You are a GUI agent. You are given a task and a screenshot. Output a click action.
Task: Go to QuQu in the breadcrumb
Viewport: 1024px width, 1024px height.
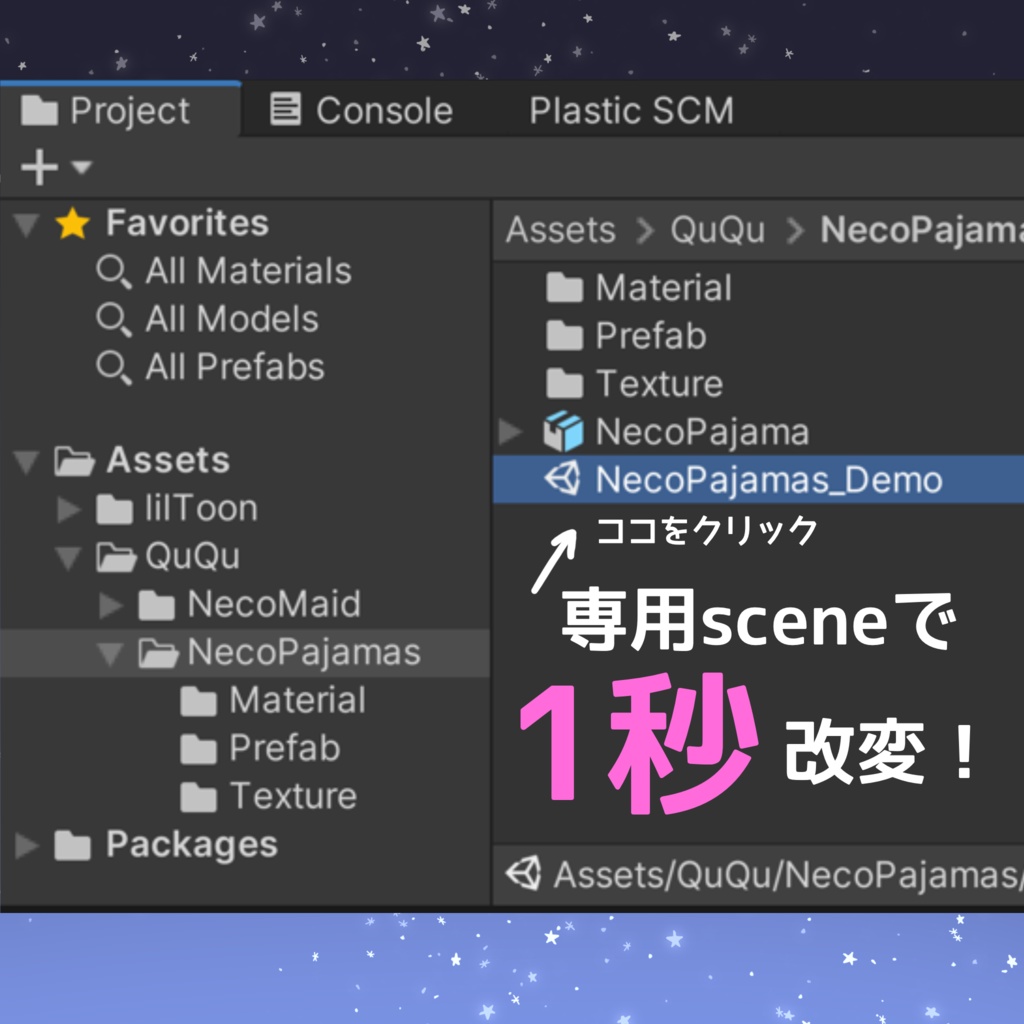click(718, 230)
